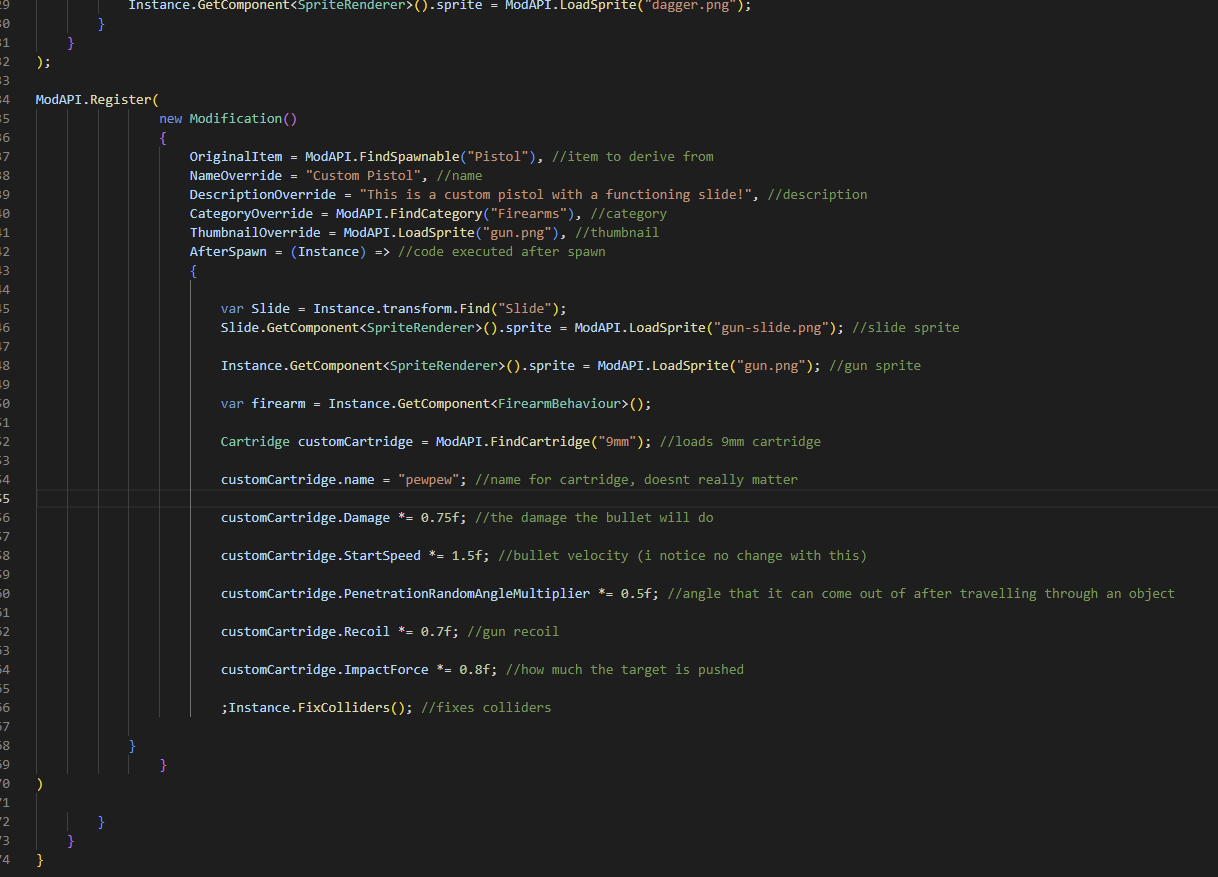Click the '//item to derive from' comment
Viewport: 1218px width, 877px height.
coord(632,156)
